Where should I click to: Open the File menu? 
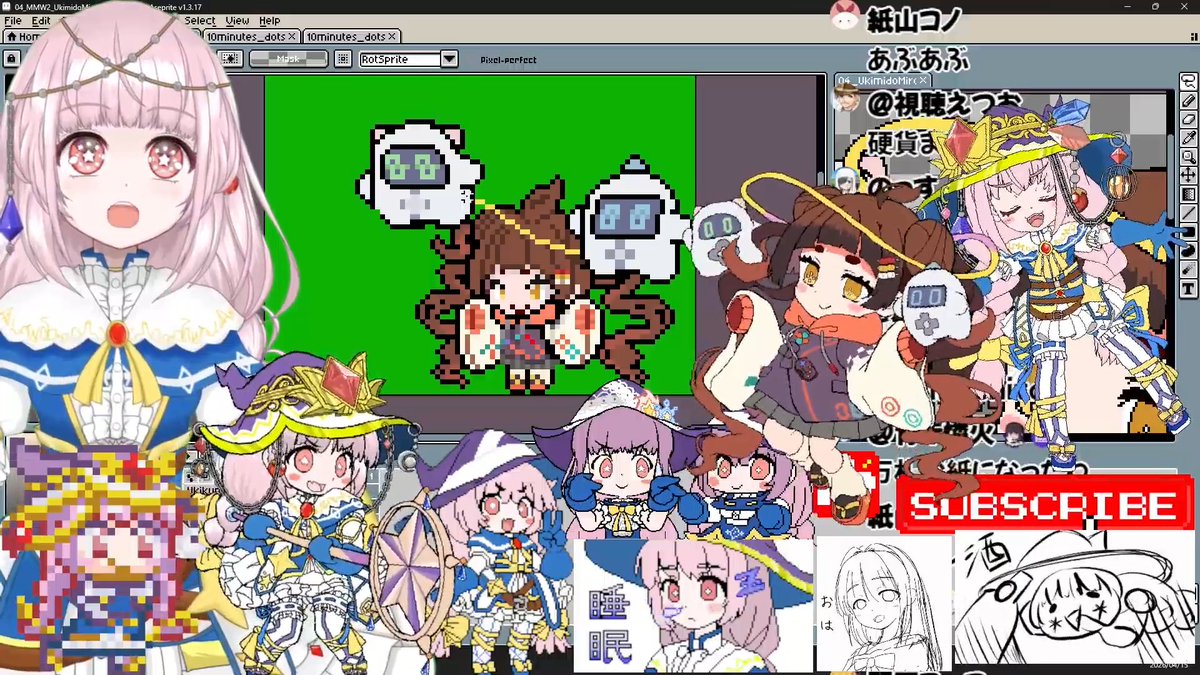(13, 20)
